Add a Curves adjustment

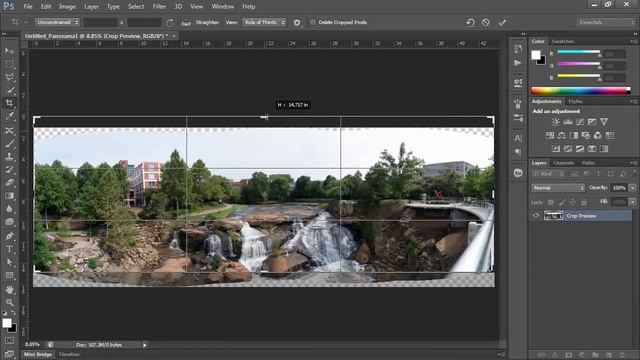(580, 122)
